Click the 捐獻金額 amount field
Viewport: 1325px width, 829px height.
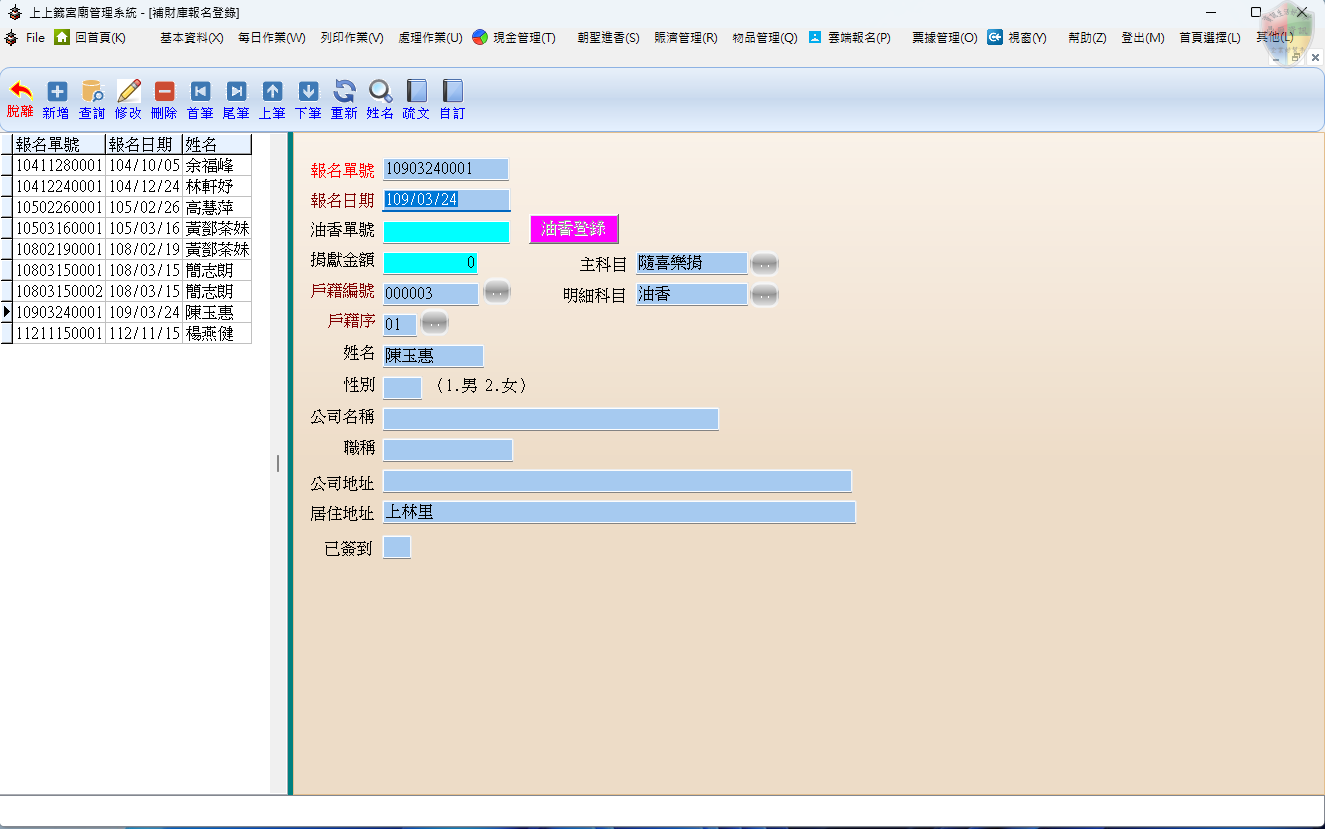pyautogui.click(x=430, y=263)
